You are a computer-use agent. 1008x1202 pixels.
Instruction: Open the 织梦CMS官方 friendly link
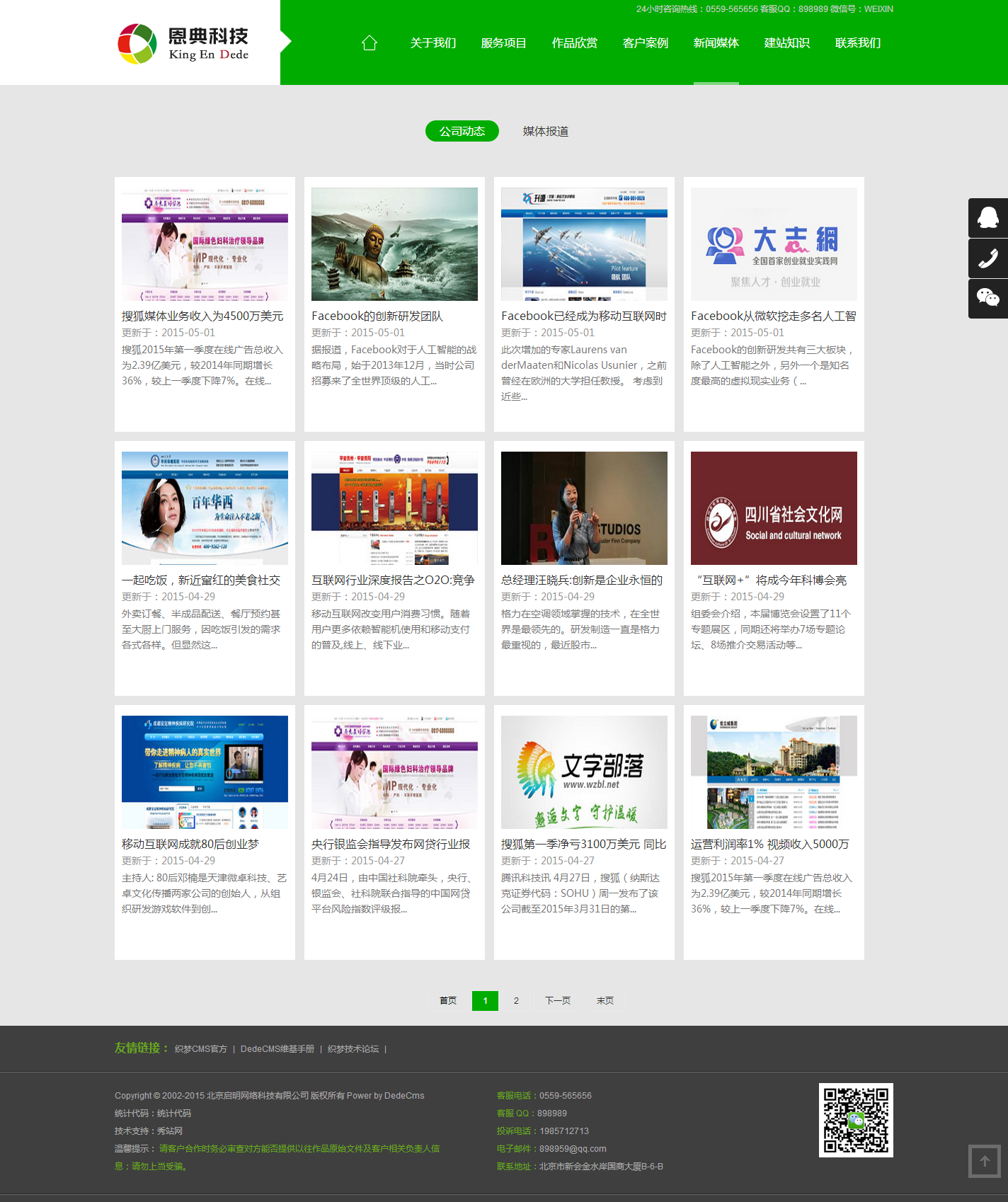[x=200, y=1049]
